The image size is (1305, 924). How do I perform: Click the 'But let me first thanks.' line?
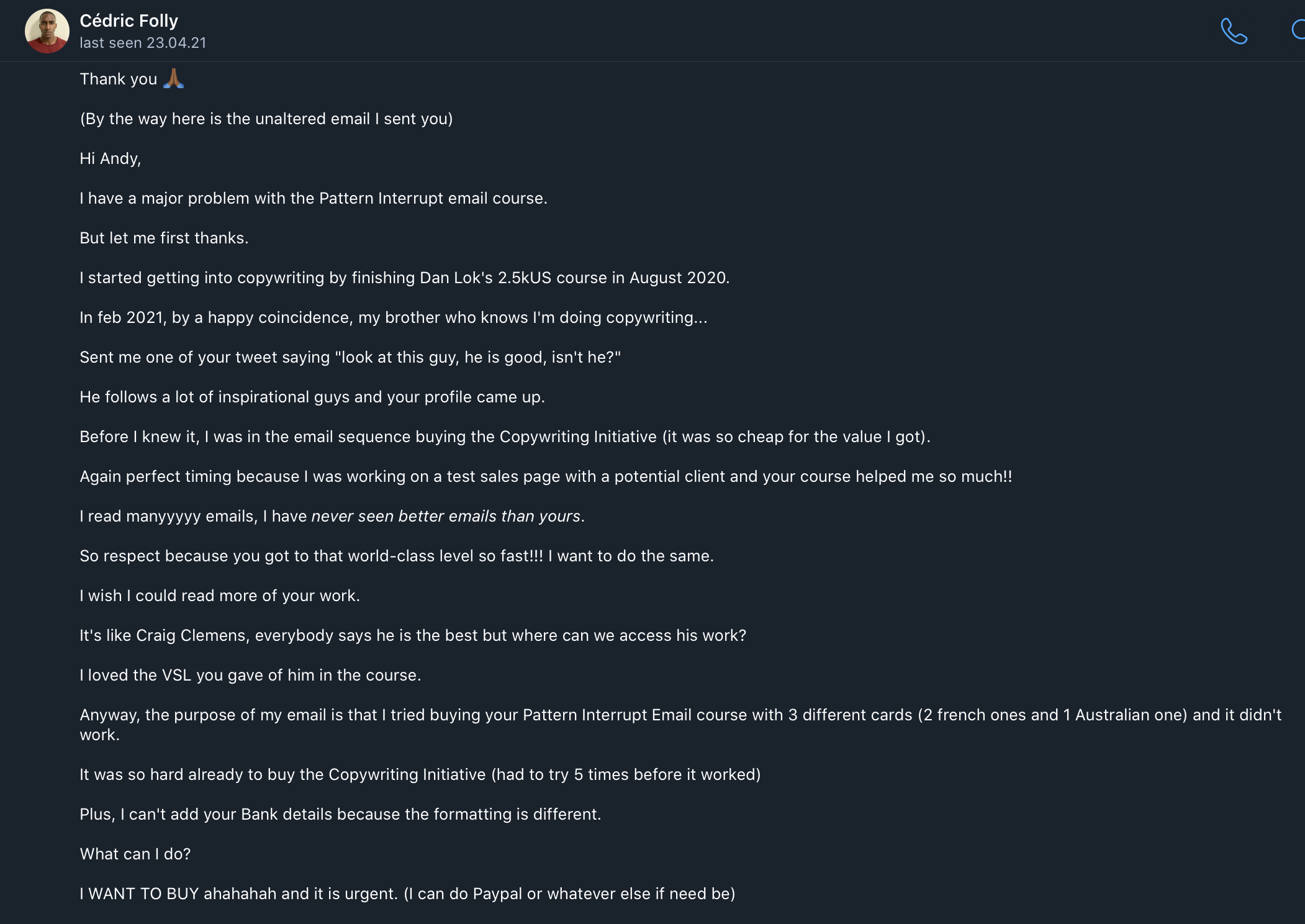click(164, 238)
